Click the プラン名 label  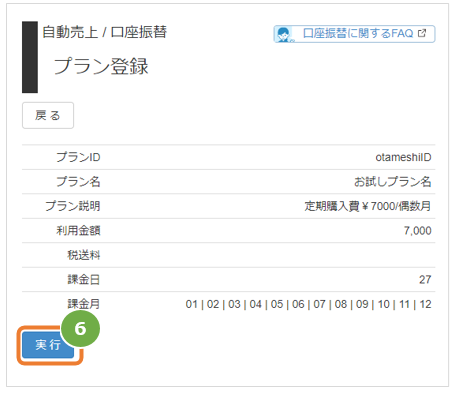pos(78,182)
